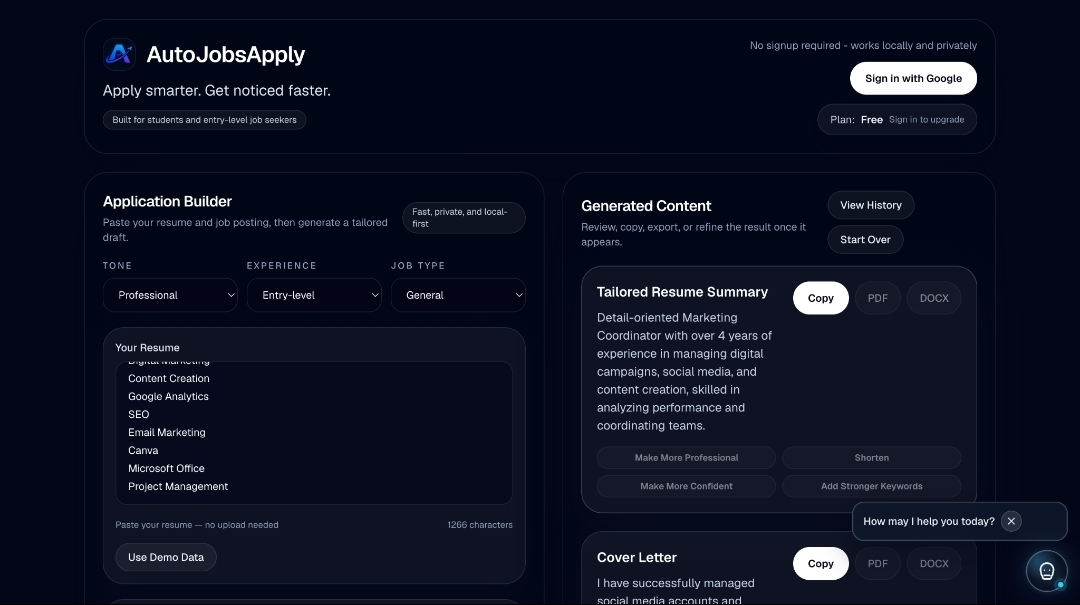Image resolution: width=1080 pixels, height=605 pixels.
Task: Export Cover Letter as DOCX
Action: (934, 564)
